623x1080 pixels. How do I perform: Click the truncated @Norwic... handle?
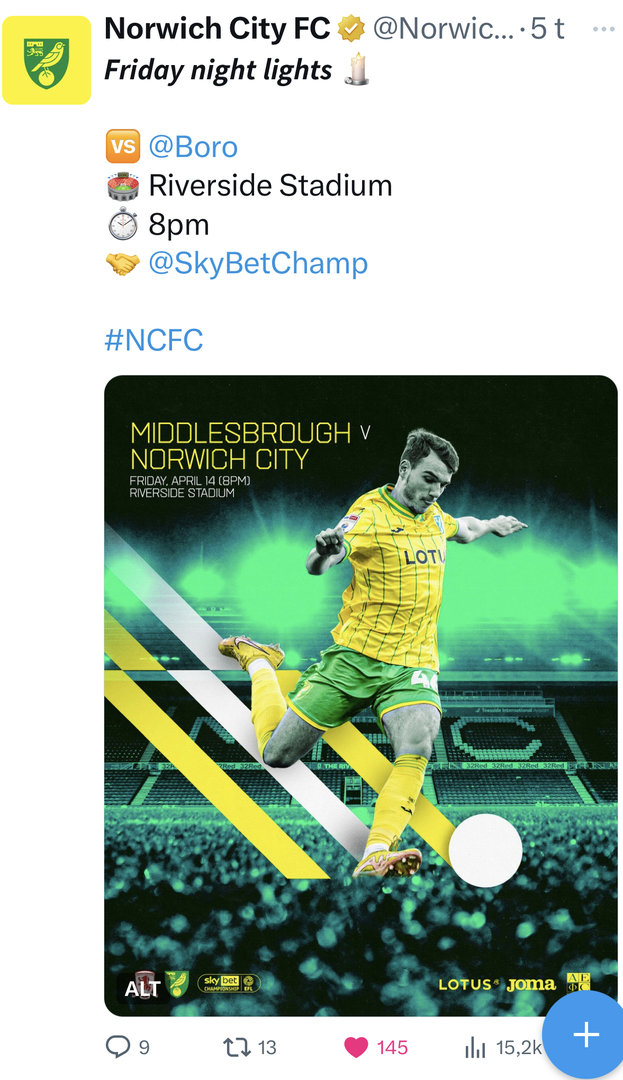(443, 29)
